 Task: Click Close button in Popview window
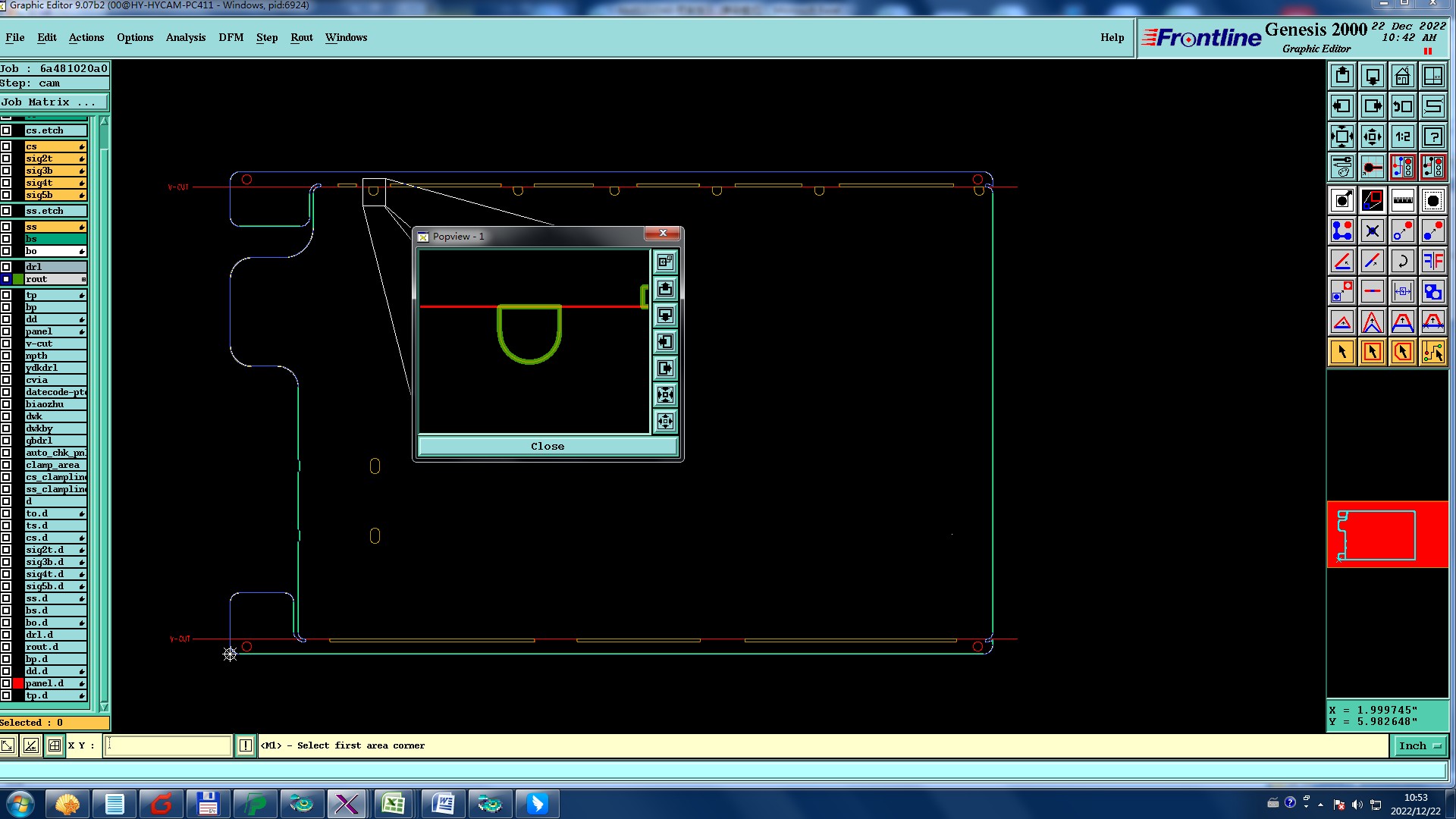pyautogui.click(x=547, y=447)
